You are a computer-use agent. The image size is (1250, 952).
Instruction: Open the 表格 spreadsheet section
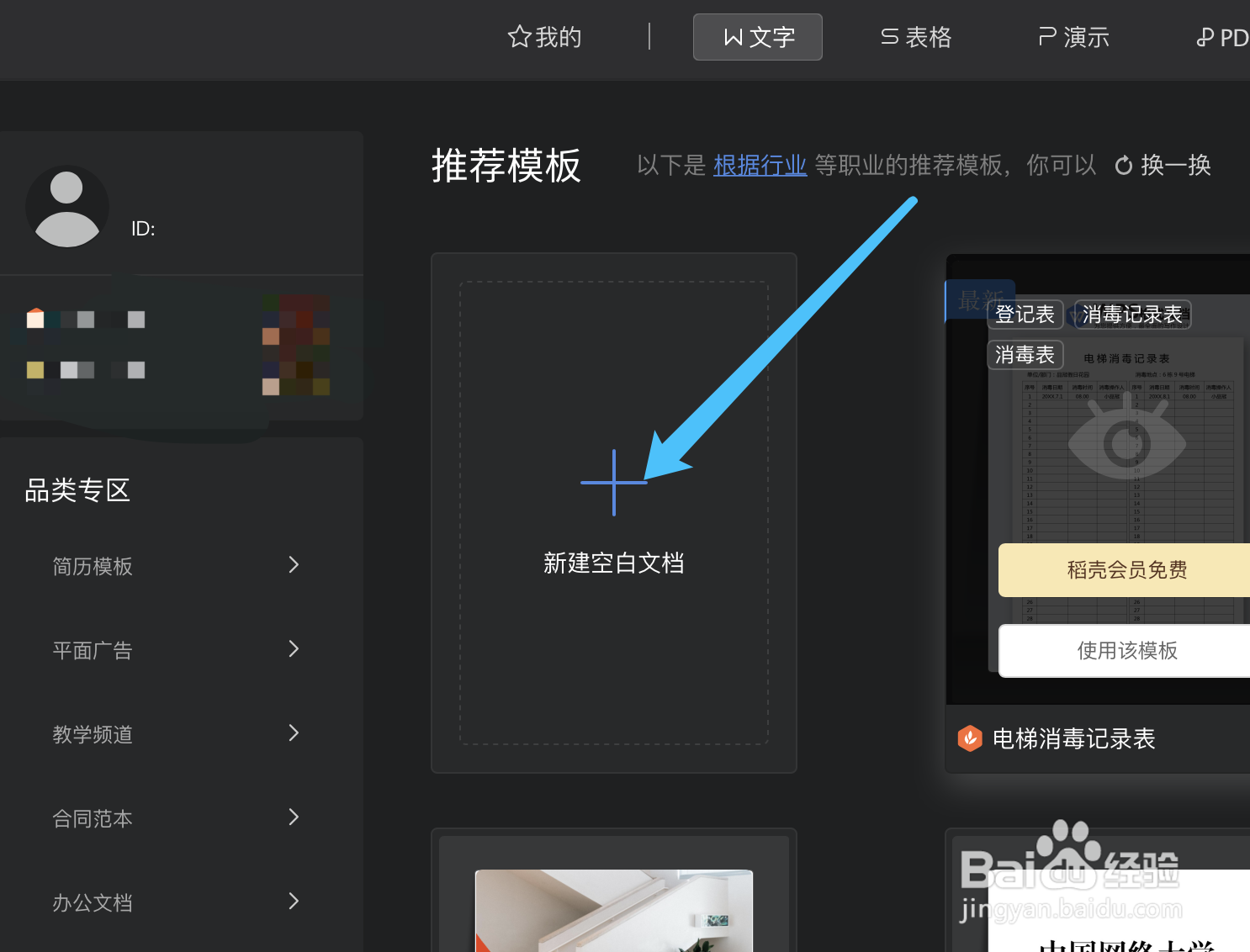point(915,37)
